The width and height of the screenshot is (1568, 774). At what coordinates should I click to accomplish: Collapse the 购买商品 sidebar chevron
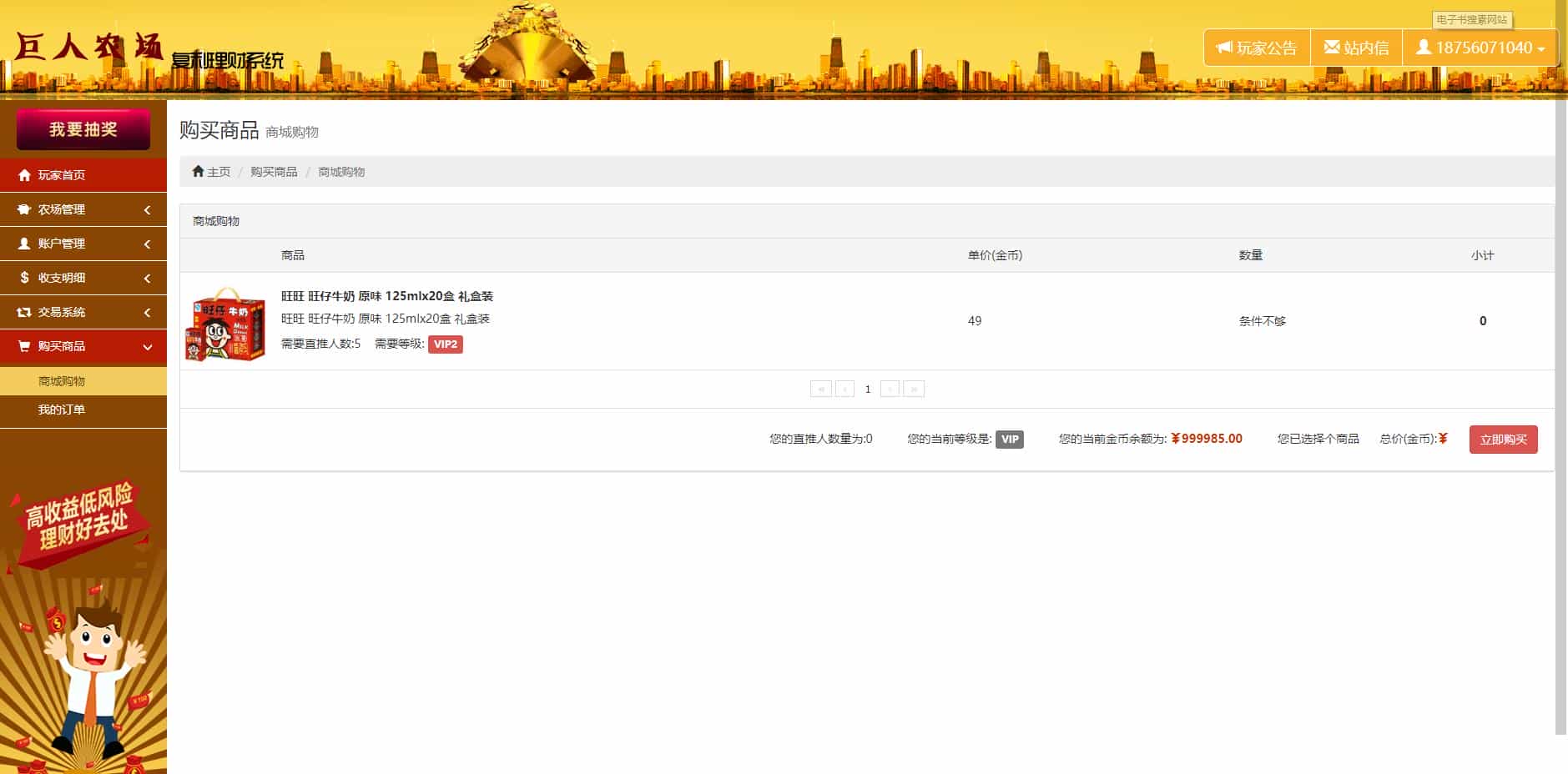148,347
